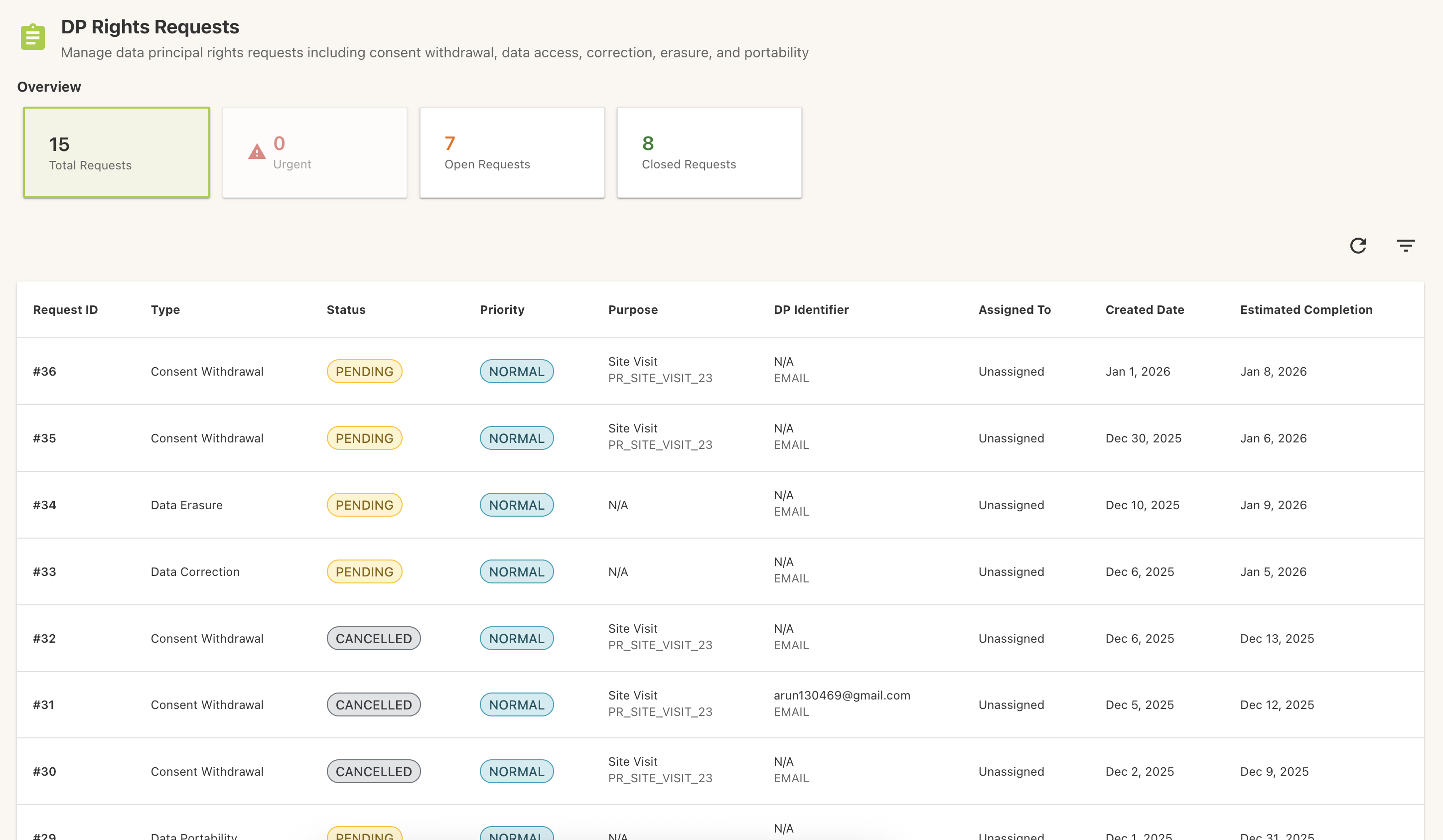The image size is (1443, 840).
Task: Select the Urgent overview card
Action: (314, 152)
